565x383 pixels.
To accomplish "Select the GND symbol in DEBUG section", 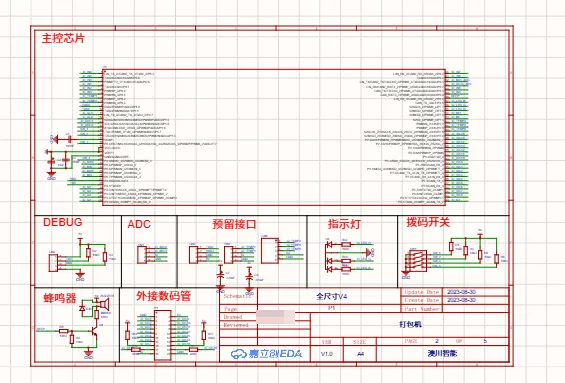I will tap(80, 276).
